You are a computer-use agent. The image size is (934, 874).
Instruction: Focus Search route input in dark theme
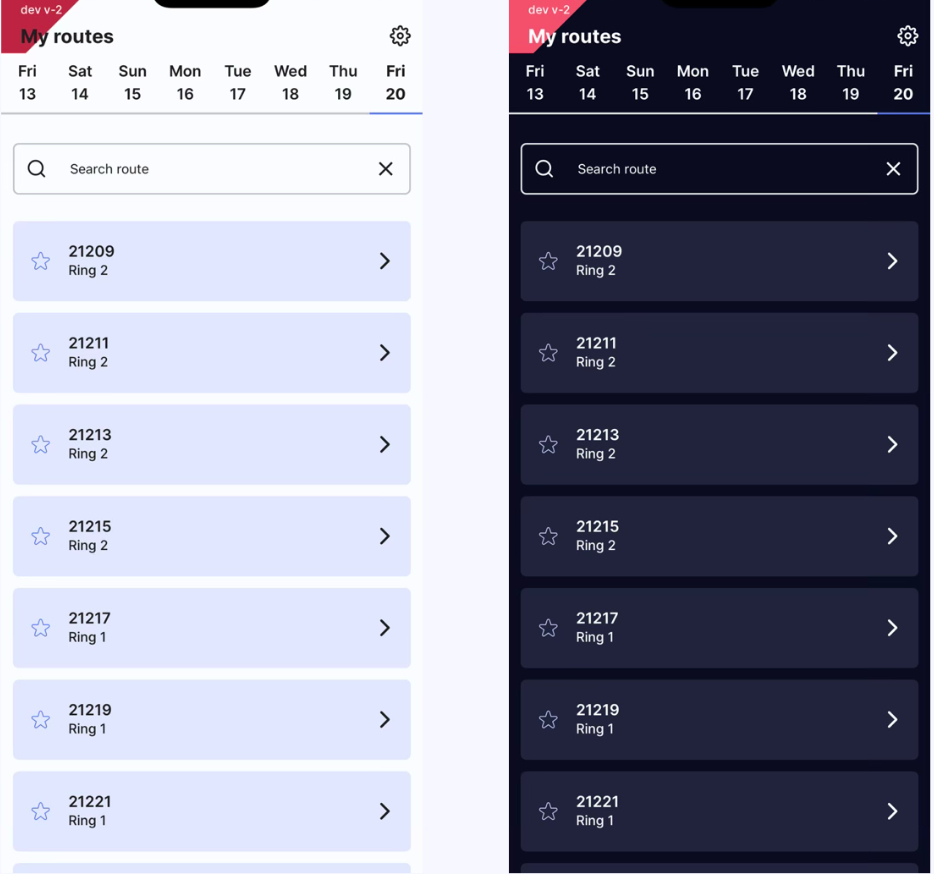point(718,169)
